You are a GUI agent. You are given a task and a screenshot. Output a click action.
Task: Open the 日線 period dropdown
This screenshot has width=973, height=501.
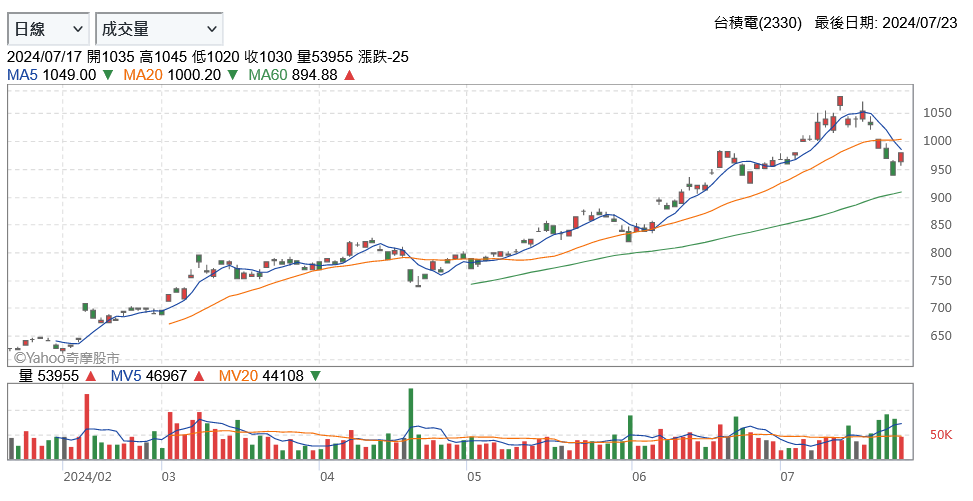48,29
